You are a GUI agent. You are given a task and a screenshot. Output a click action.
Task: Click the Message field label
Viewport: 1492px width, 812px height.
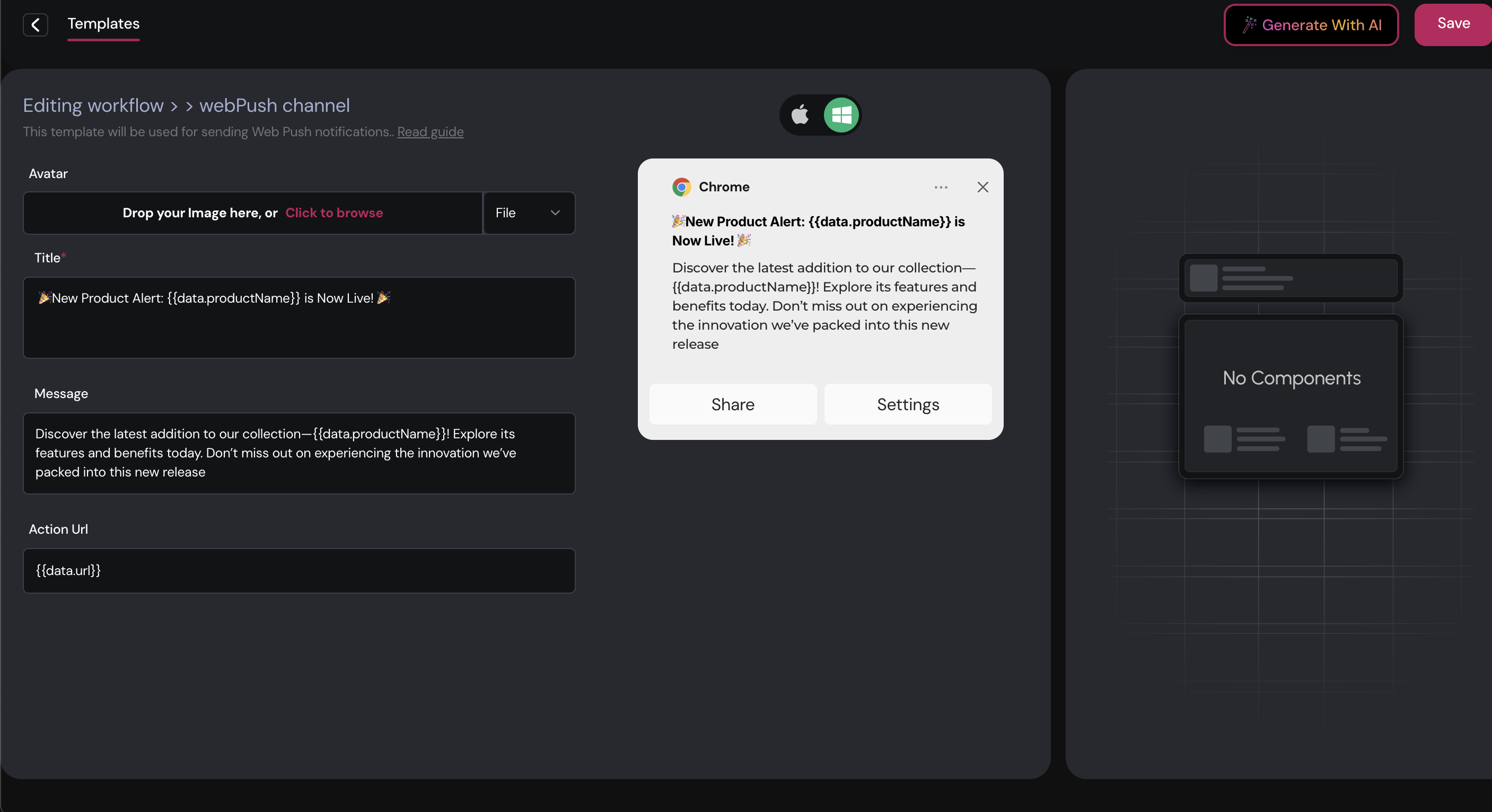[62, 394]
